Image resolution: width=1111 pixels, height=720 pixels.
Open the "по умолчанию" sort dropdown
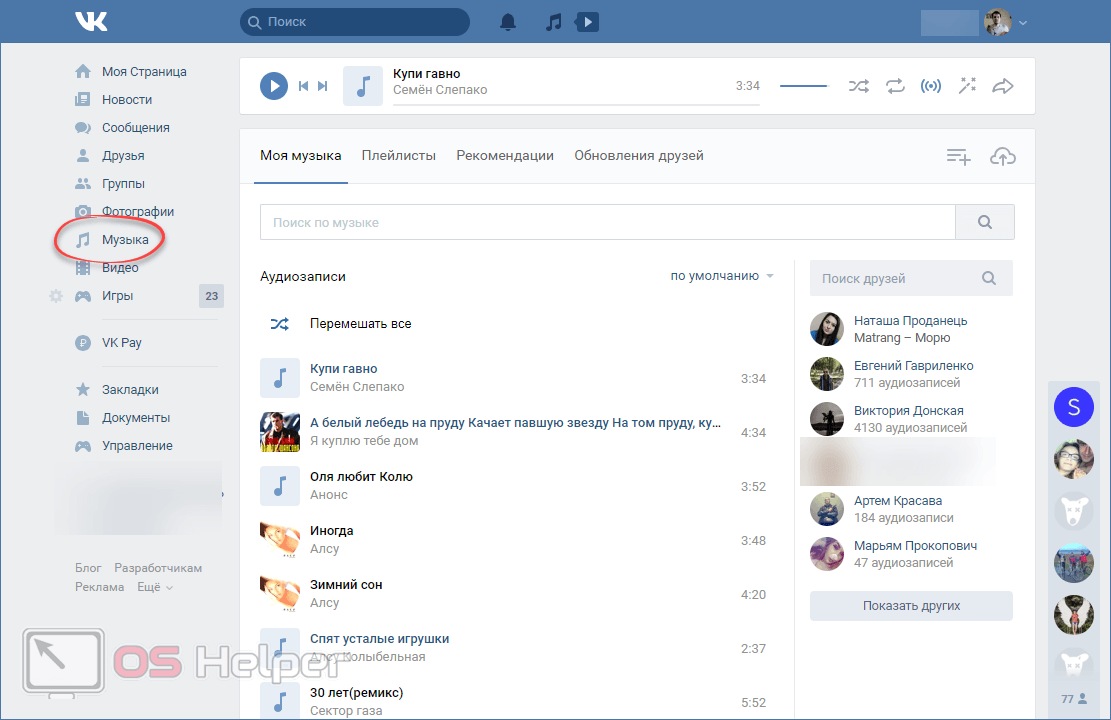coord(722,276)
